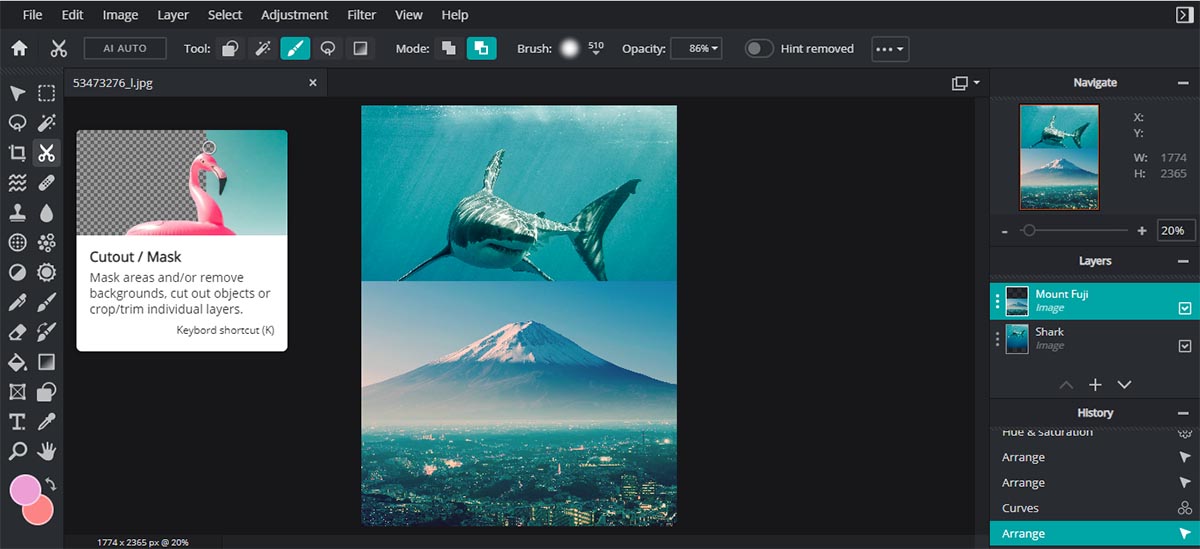Click the Home icon
This screenshot has height=549, width=1200.
(19, 48)
